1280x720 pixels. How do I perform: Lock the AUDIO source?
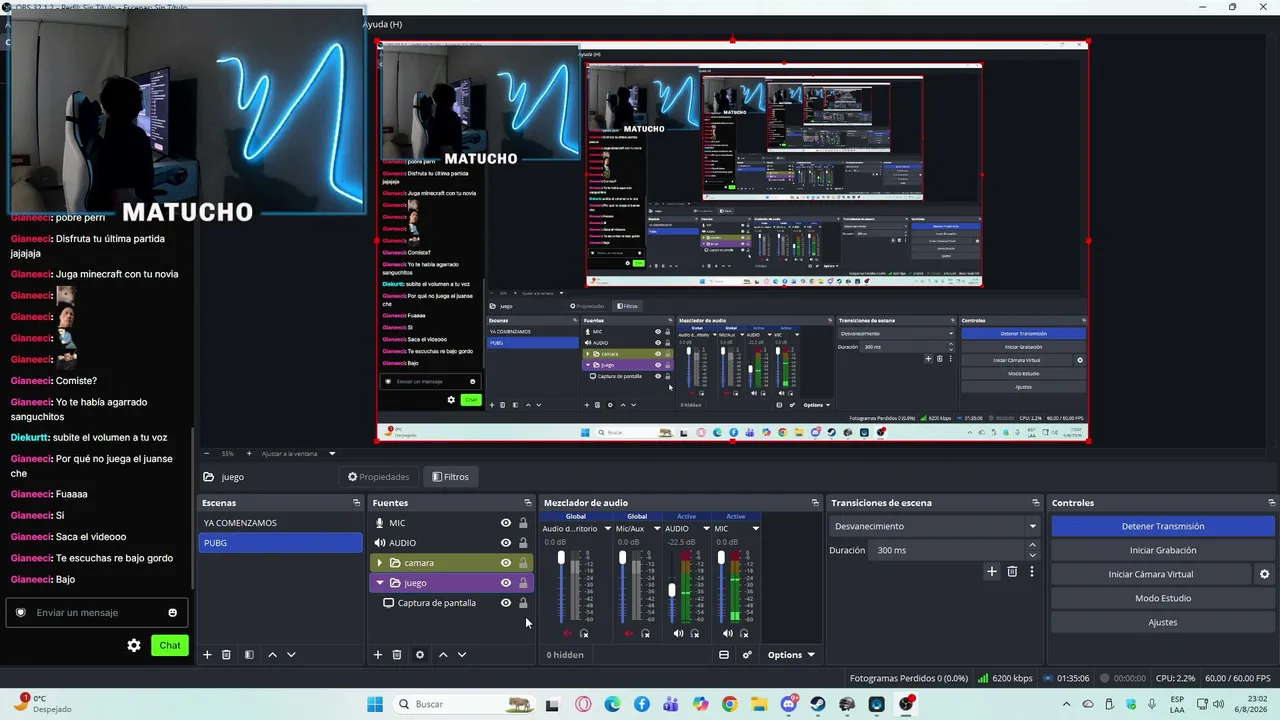coord(523,543)
